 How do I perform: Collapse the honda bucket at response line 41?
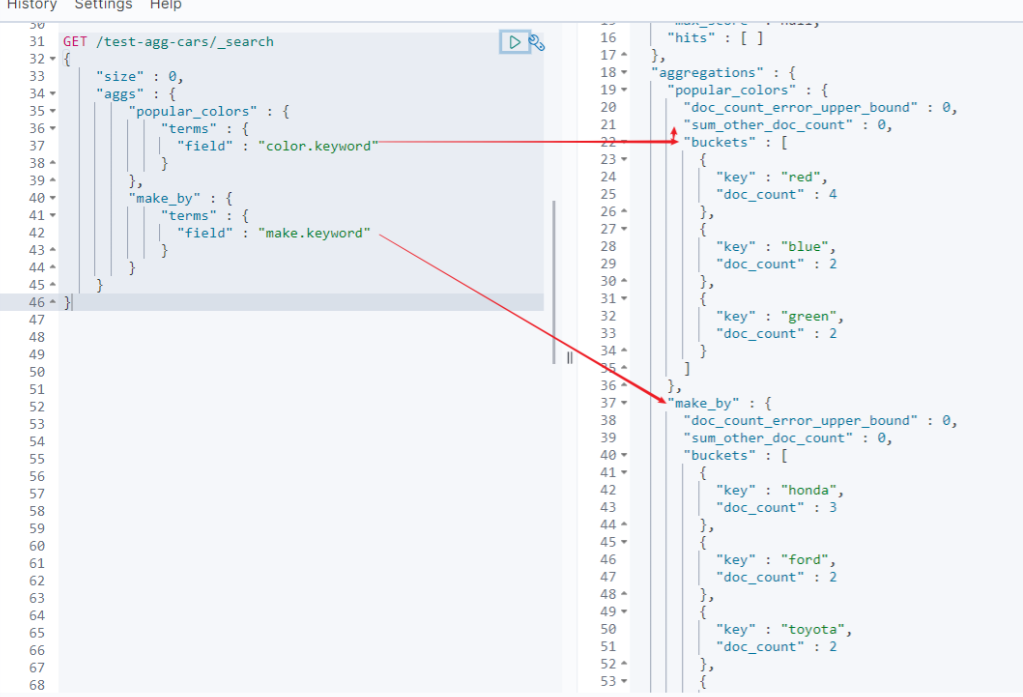pos(624,472)
